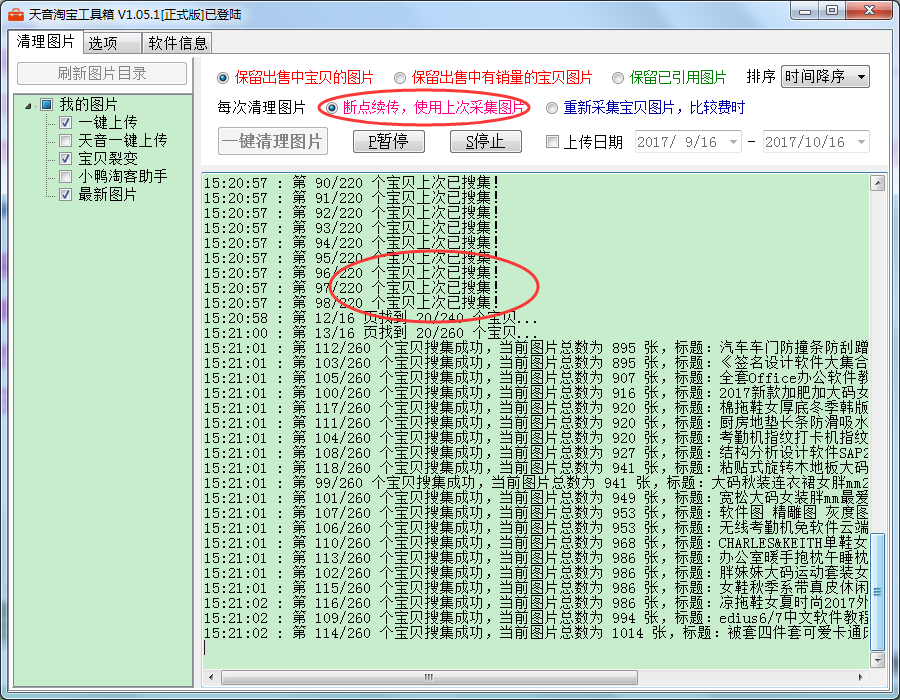The width and height of the screenshot is (900, 700).
Task: Toggle the 上传日期 checkbox
Action: point(552,142)
